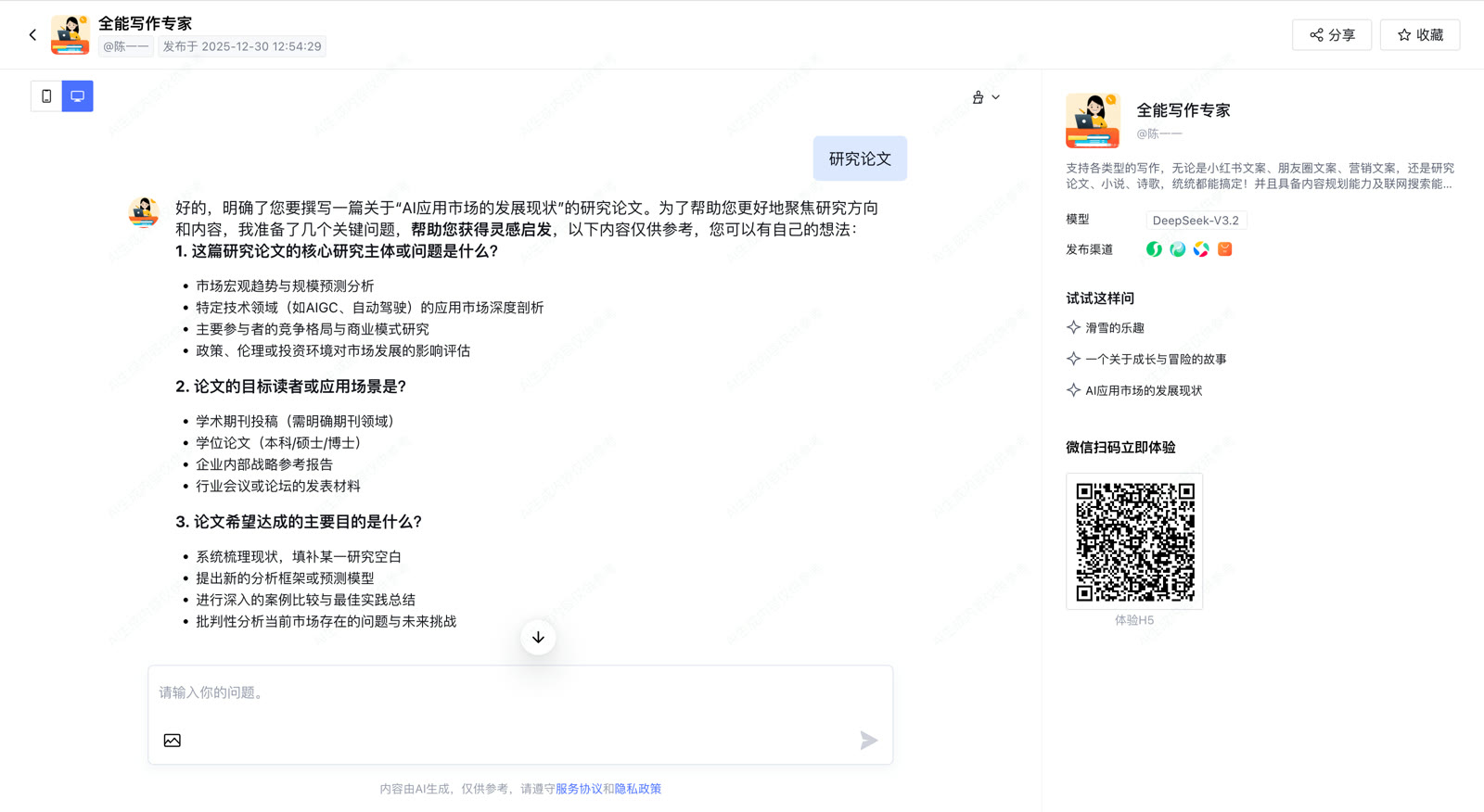Click the second green channel icon

(1178, 249)
